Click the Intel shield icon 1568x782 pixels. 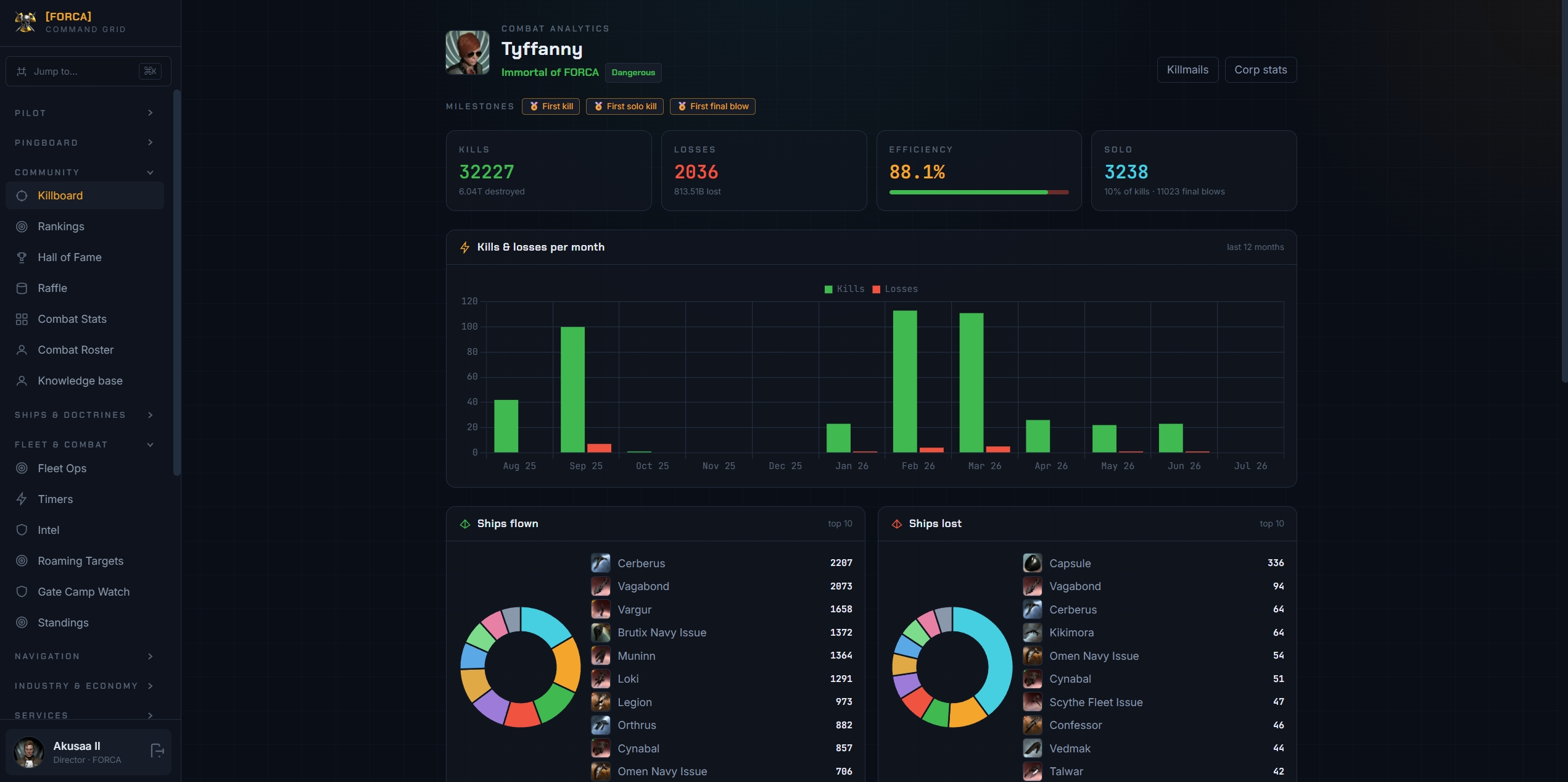pos(22,530)
